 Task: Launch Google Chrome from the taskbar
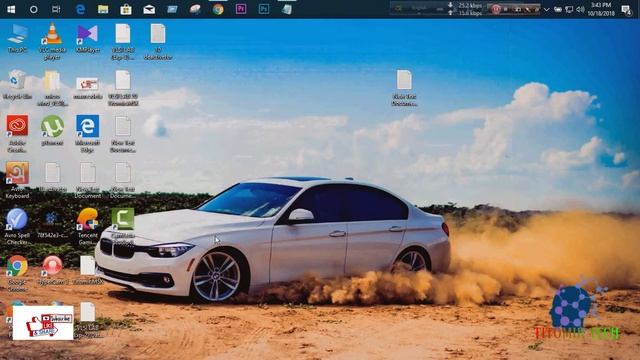(x=218, y=9)
